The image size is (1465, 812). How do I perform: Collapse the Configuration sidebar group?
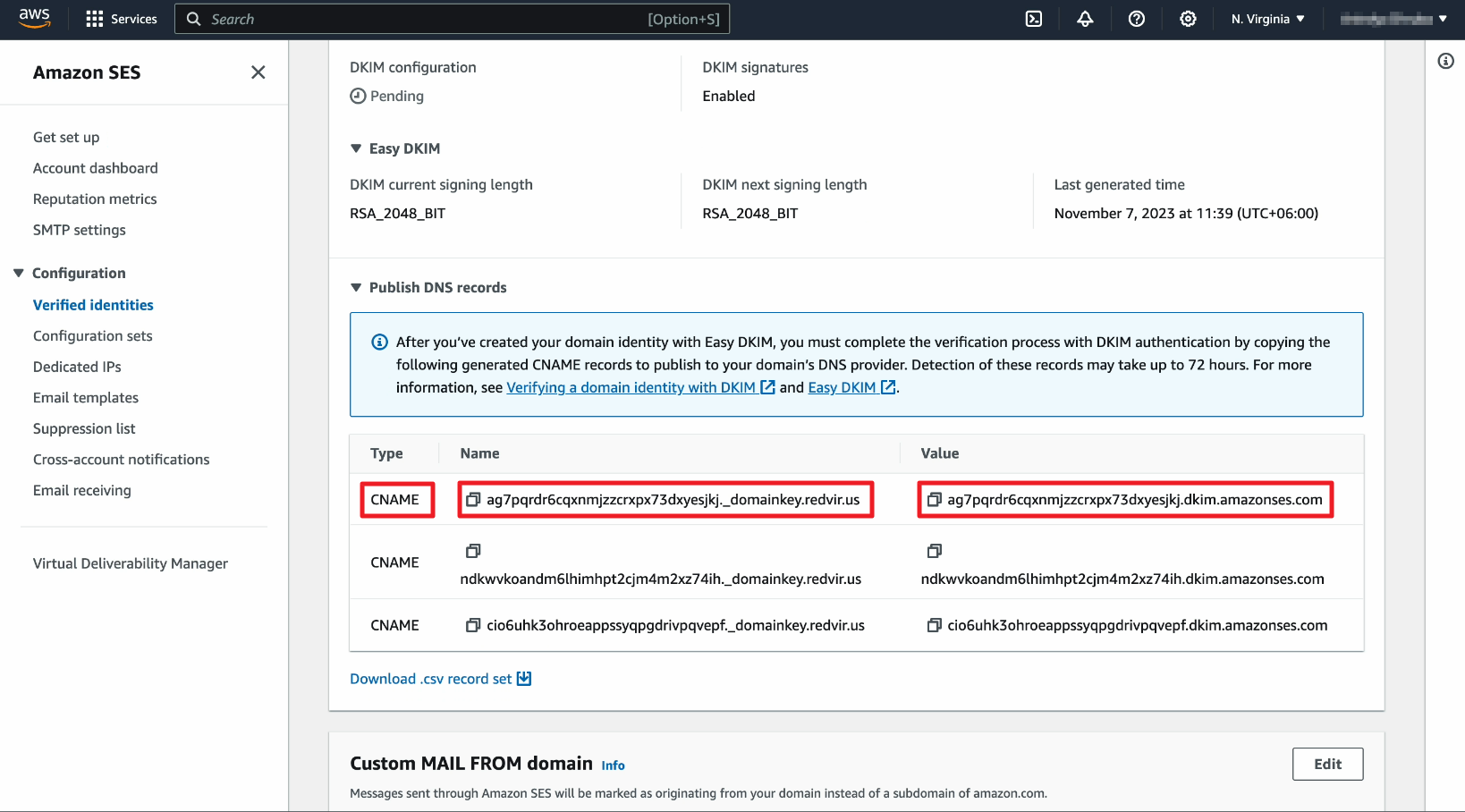pyautogui.click(x=19, y=273)
